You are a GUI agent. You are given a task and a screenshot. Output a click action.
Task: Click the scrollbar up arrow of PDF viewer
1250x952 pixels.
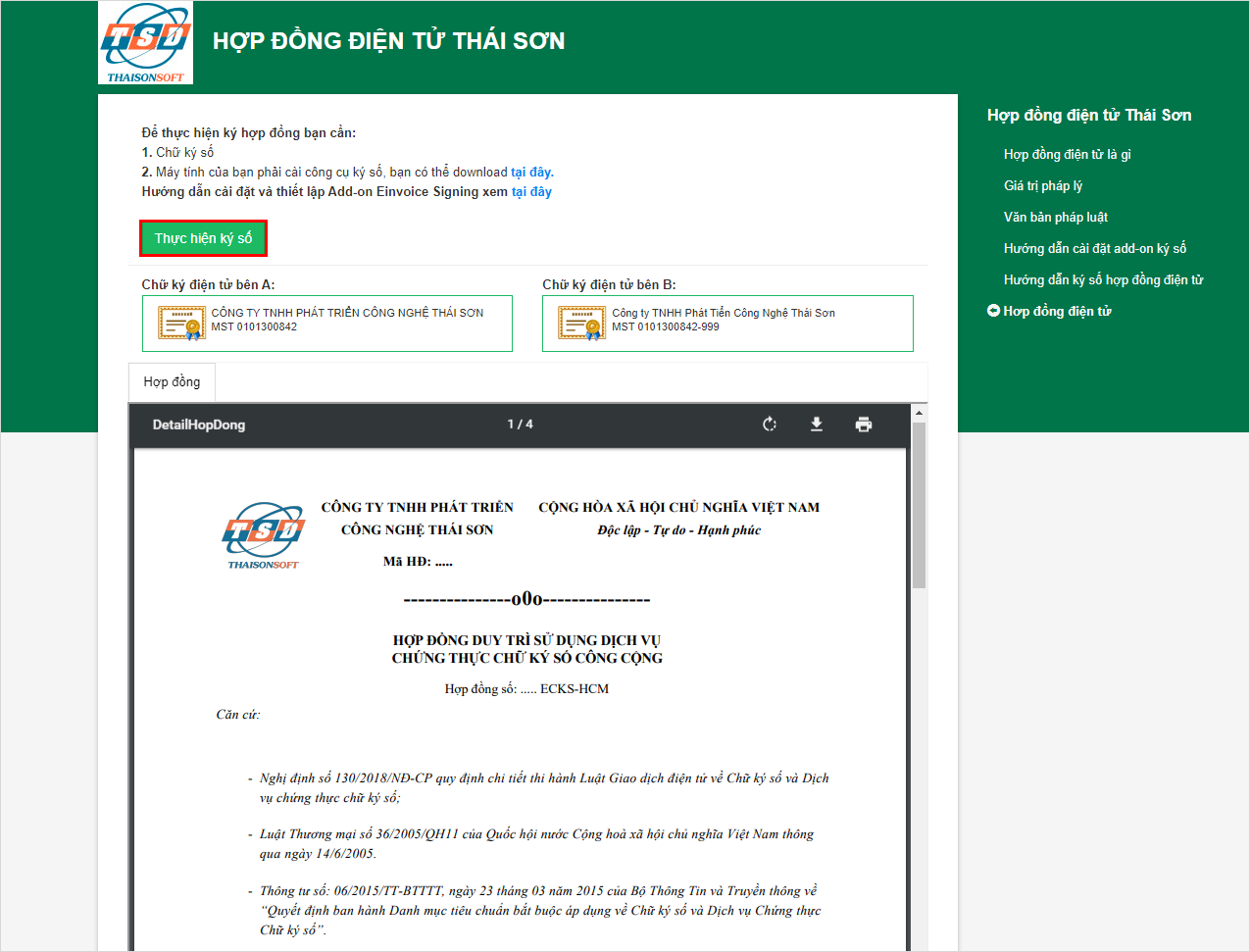919,413
